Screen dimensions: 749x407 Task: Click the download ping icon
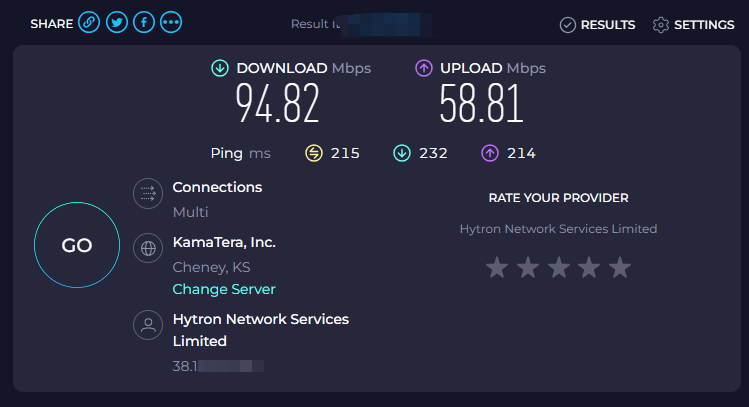[x=402, y=153]
